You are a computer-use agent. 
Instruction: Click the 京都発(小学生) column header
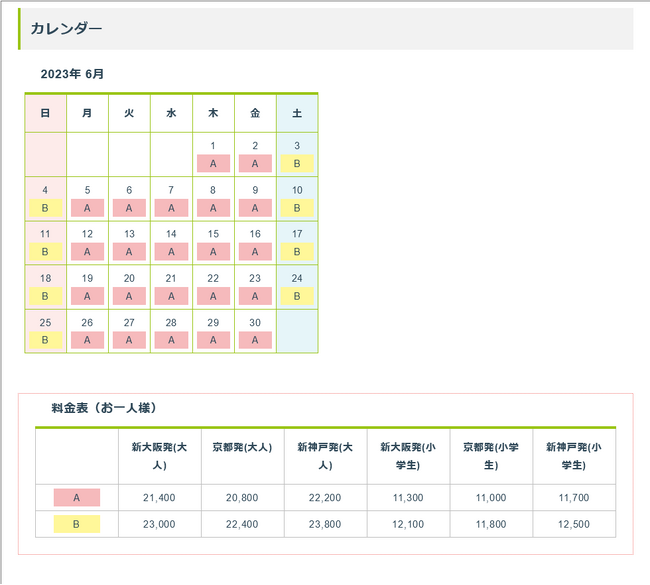coord(491,456)
